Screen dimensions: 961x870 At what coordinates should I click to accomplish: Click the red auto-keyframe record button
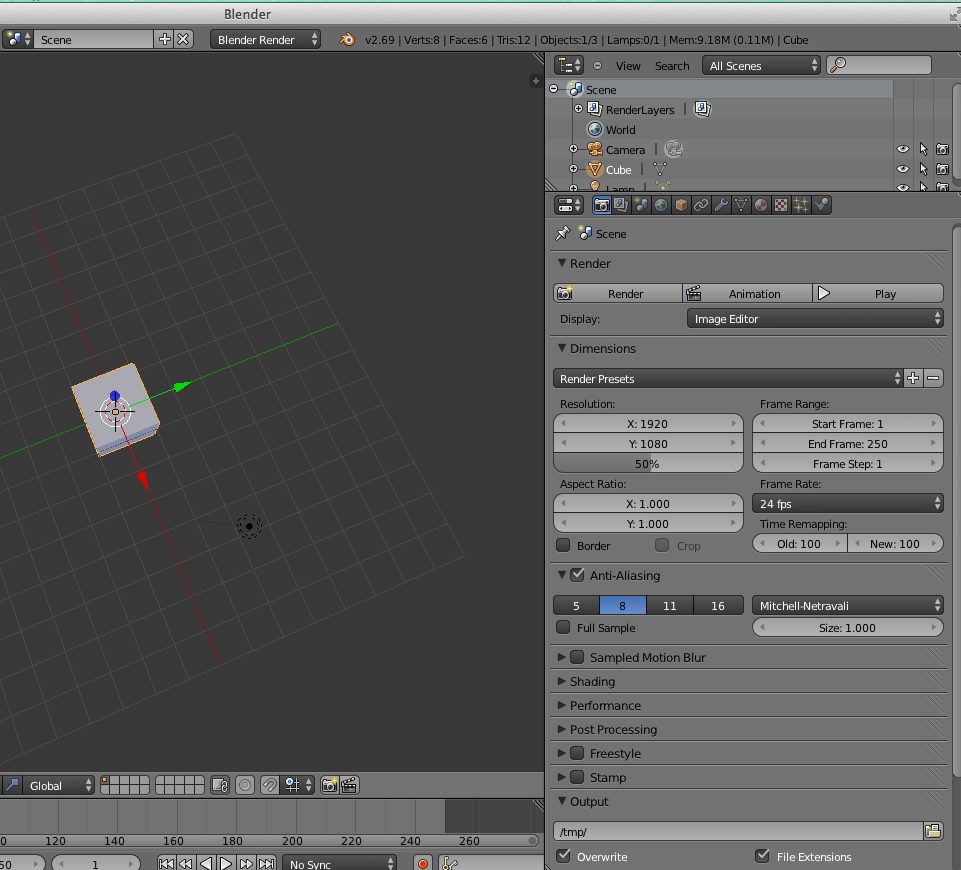[x=423, y=863]
